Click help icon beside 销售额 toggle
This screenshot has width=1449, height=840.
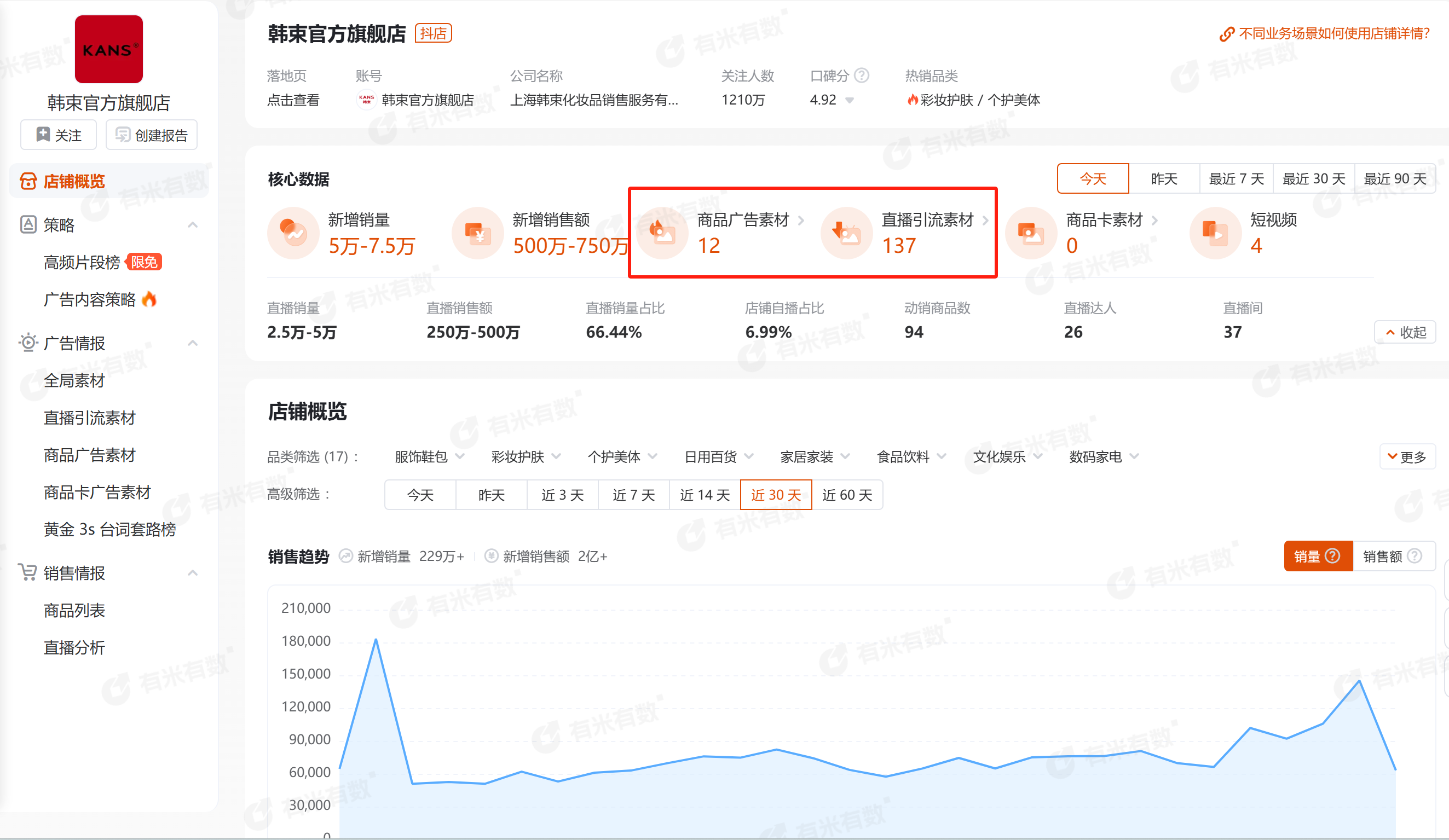point(1415,556)
